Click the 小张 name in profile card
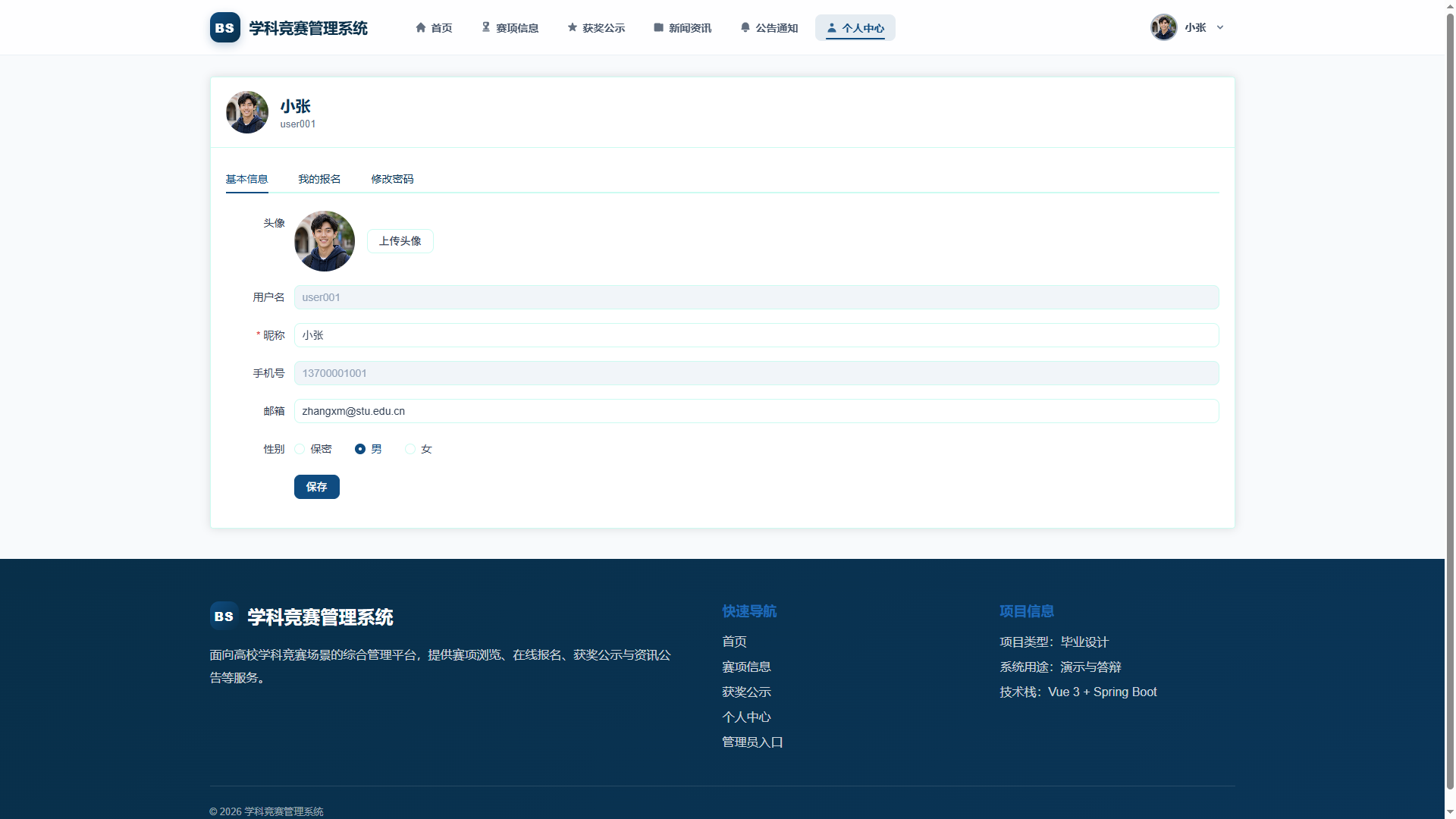This screenshot has height=819, width=1456. 295,106
